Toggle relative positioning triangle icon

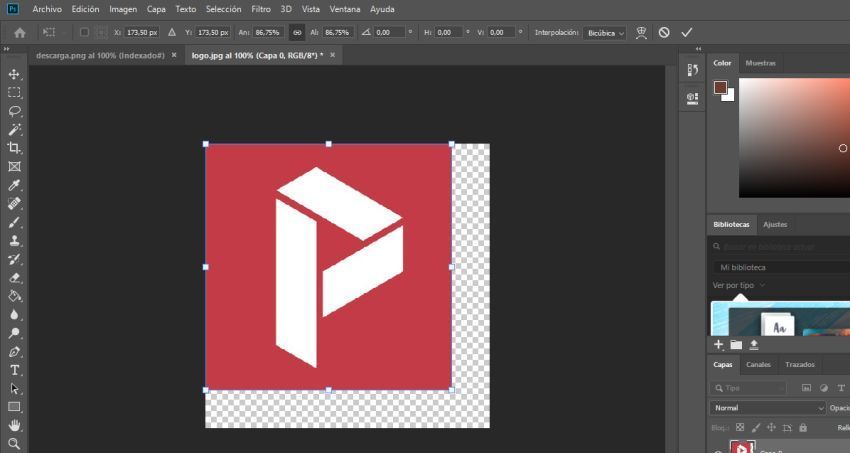172,33
